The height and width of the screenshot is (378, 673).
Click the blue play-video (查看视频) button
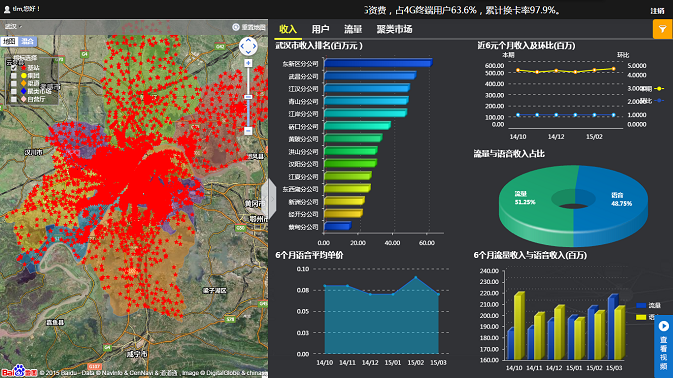(x=664, y=347)
